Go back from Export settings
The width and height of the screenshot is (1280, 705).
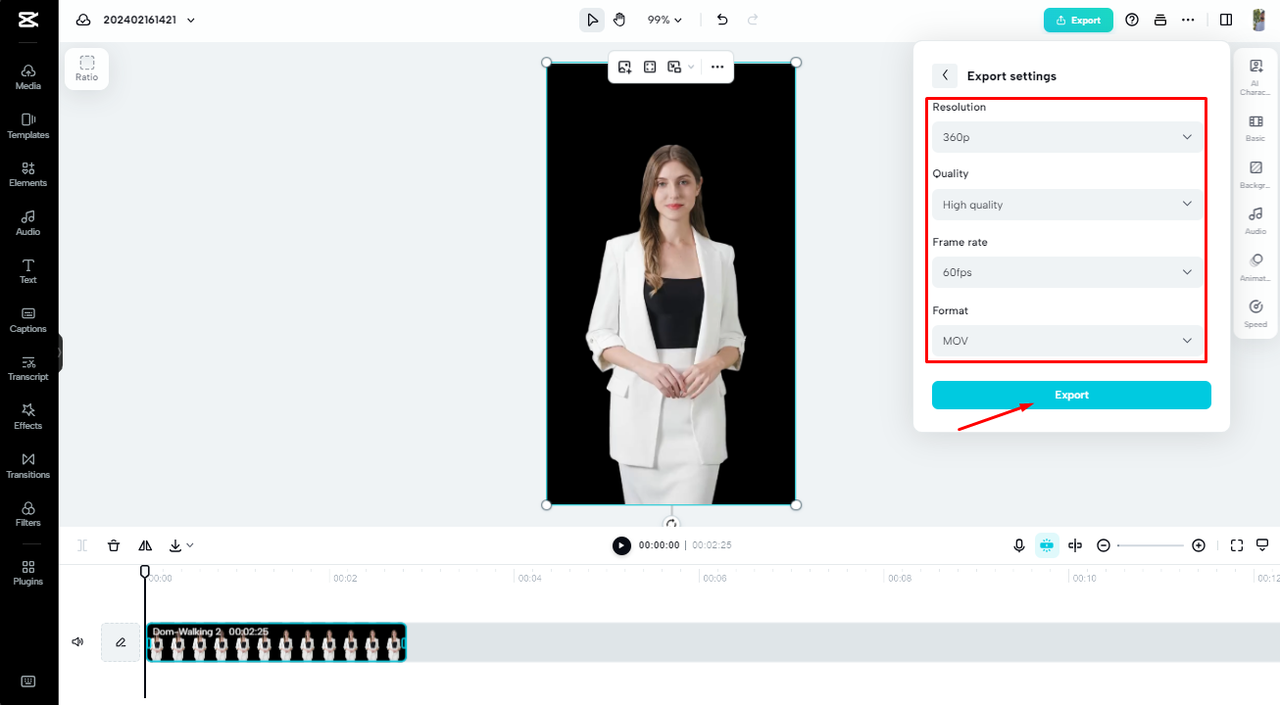tap(945, 76)
